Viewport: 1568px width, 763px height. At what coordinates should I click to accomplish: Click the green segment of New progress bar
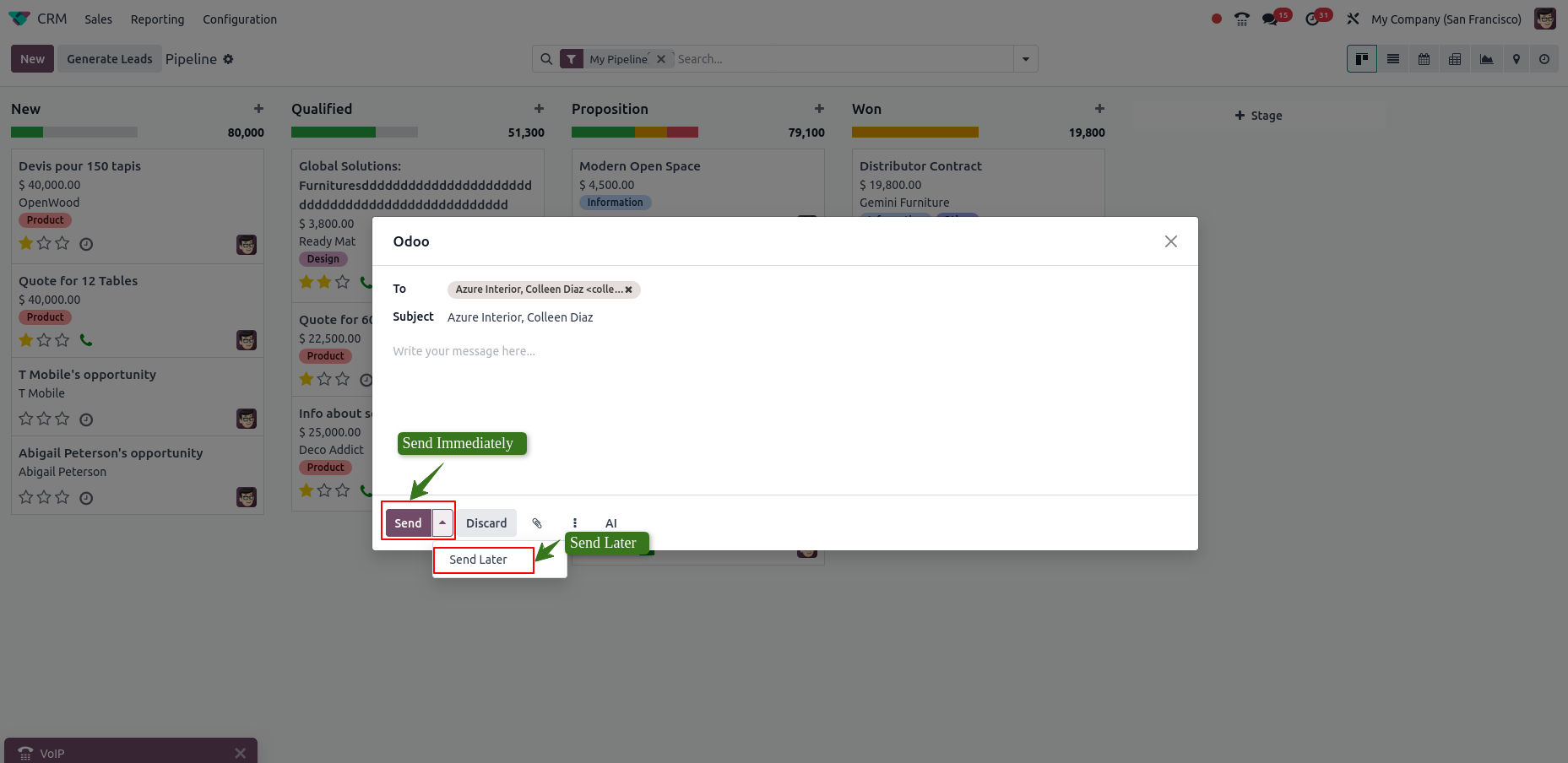point(27,133)
